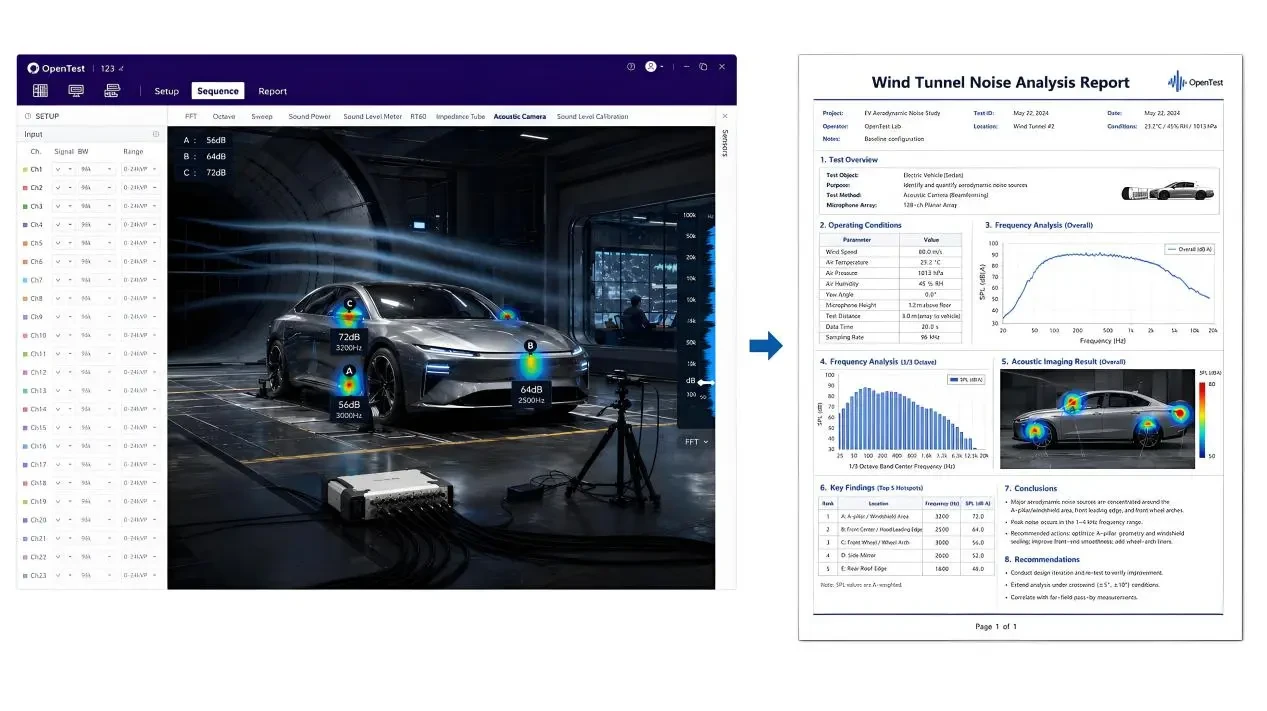Image resolution: width=1267 pixels, height=711 pixels.
Task: Select the Ch18 channel row label
Action: pyautogui.click(x=38, y=483)
